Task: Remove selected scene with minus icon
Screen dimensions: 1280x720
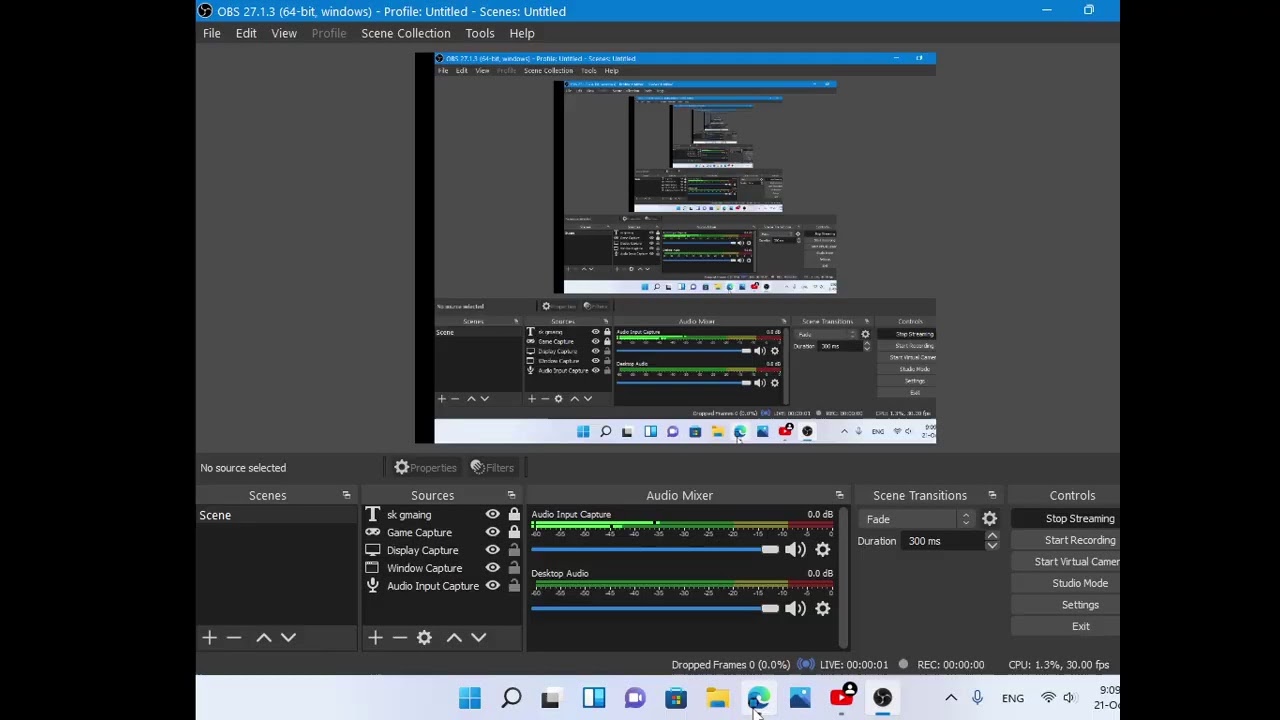Action: coord(234,637)
